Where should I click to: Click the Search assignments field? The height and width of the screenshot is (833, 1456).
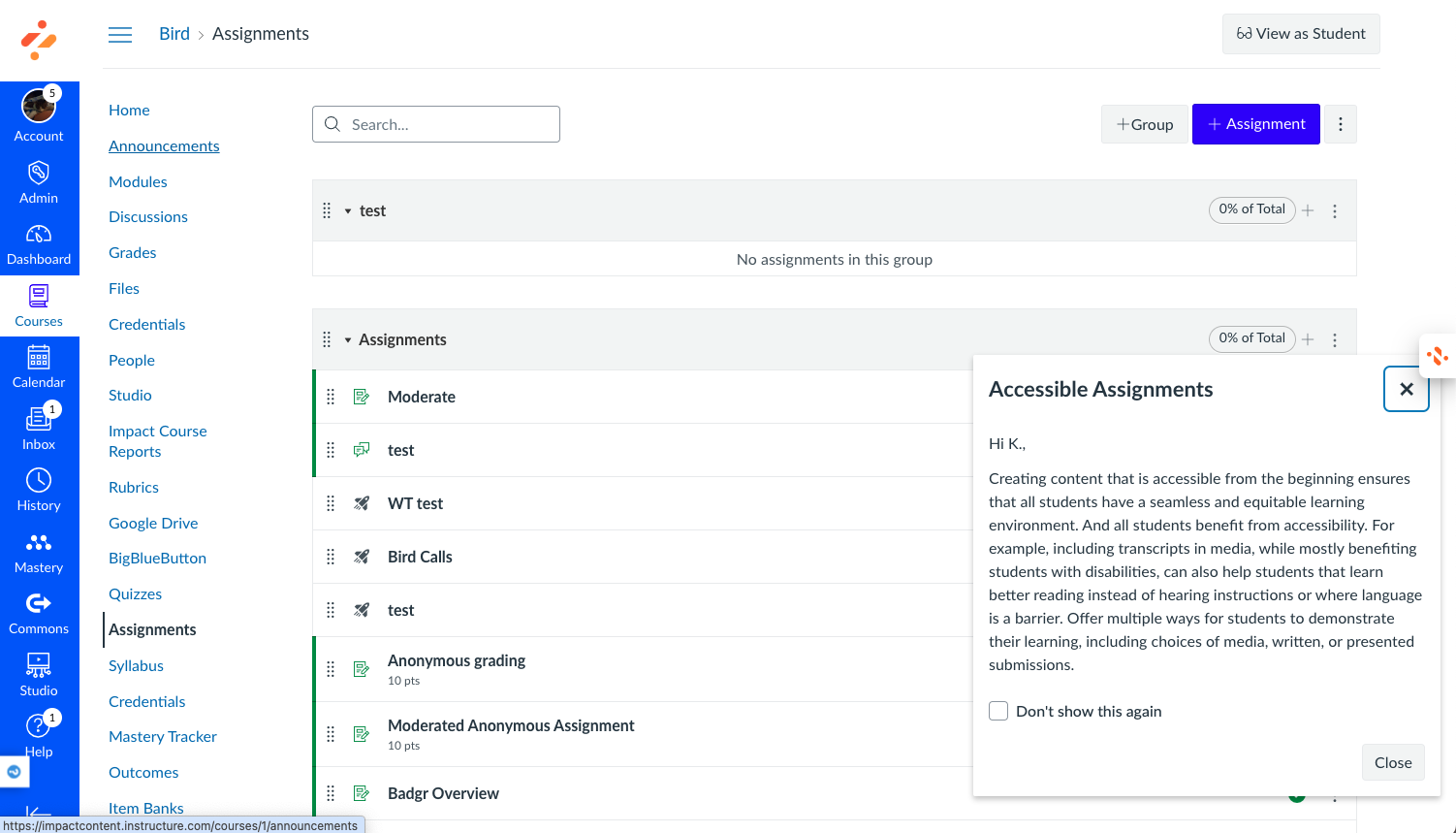(x=436, y=124)
